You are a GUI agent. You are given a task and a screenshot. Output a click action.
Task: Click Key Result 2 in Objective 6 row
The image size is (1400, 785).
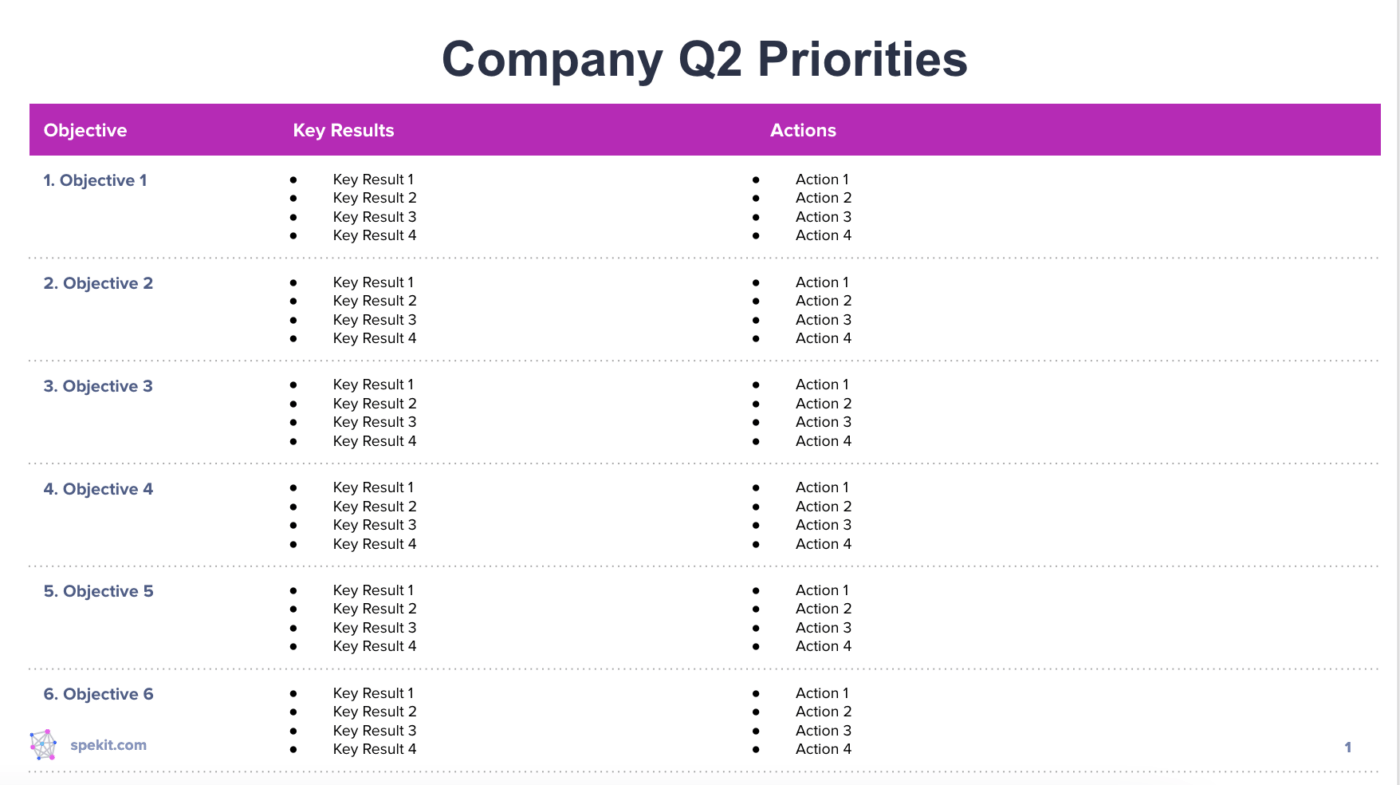(x=374, y=712)
